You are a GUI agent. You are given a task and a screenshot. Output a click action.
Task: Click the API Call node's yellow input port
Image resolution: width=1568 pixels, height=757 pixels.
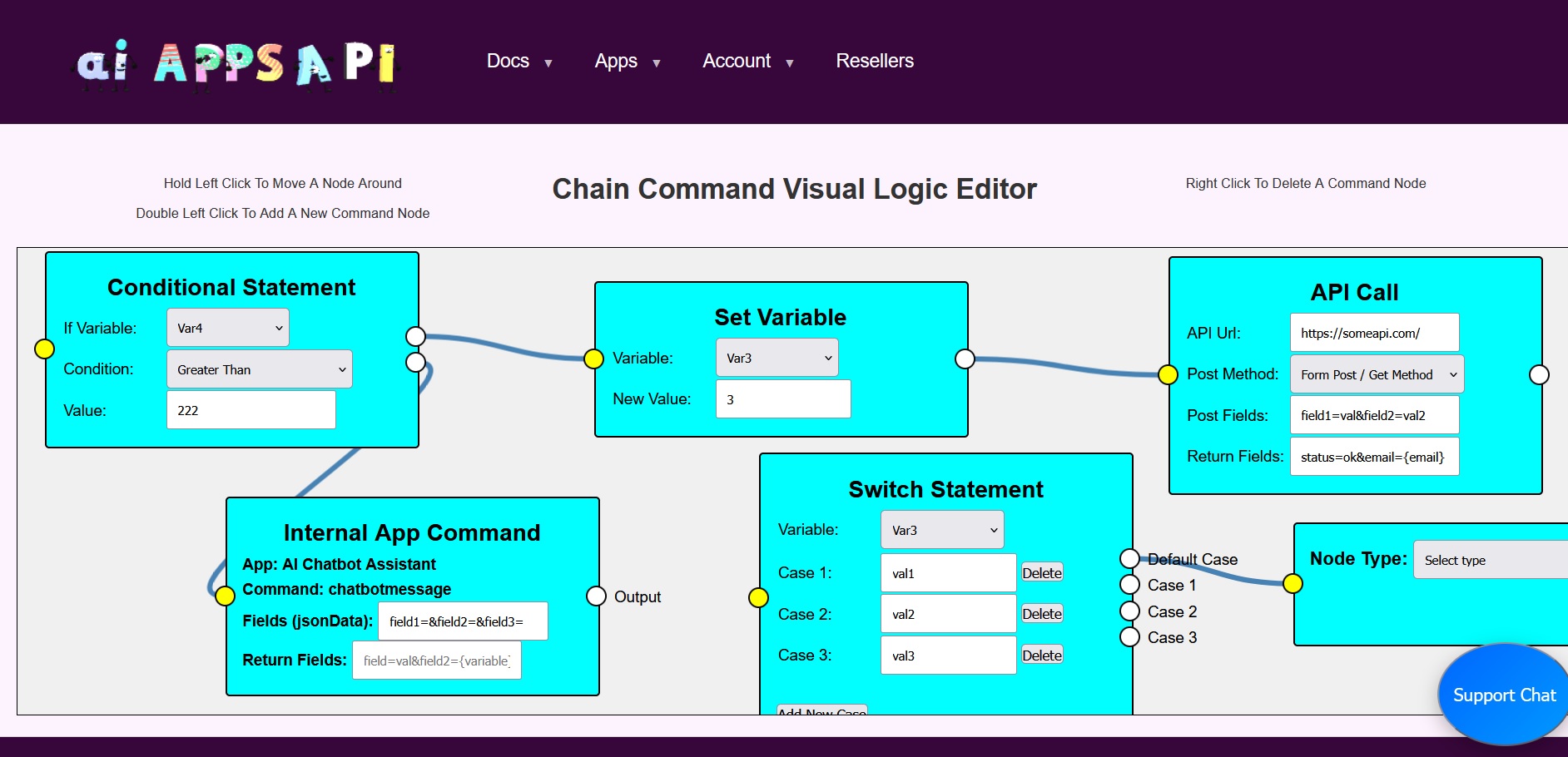click(x=1169, y=374)
